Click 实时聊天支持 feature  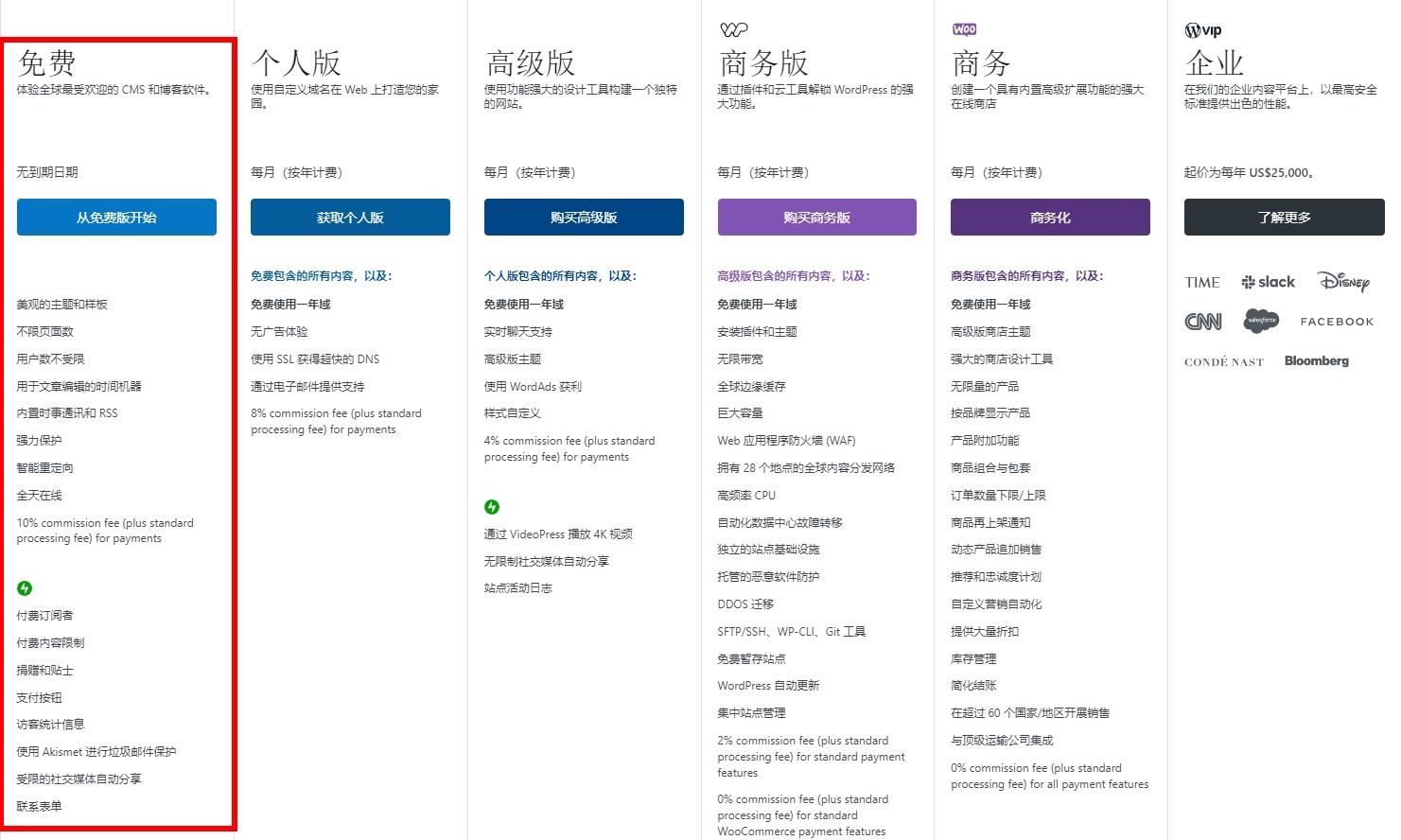518,332
